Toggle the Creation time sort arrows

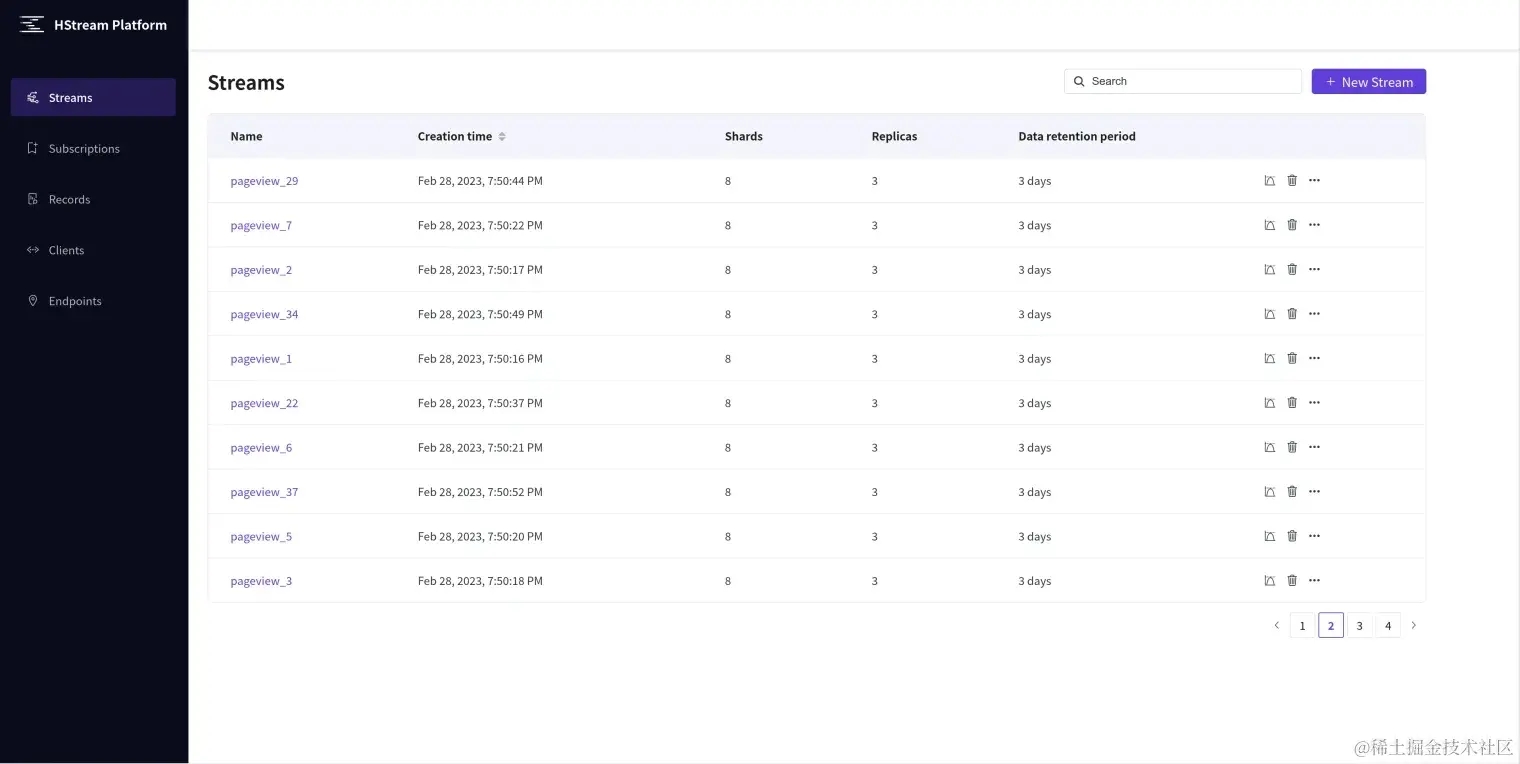pyautogui.click(x=500, y=136)
